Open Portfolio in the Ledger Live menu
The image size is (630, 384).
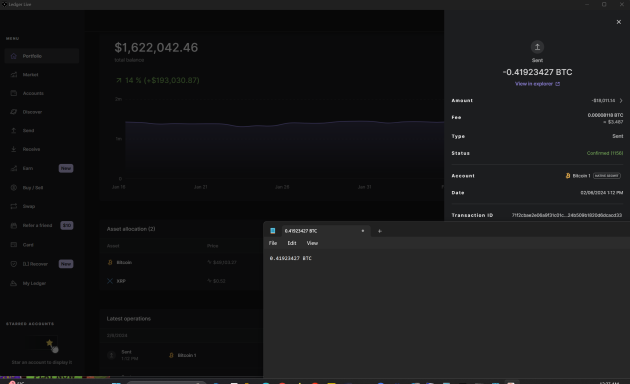click(x=42, y=56)
